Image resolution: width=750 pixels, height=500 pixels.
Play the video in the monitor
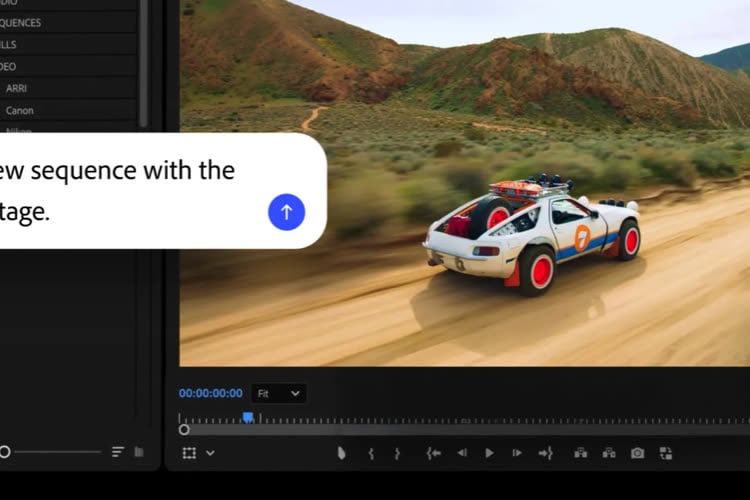coord(489,453)
